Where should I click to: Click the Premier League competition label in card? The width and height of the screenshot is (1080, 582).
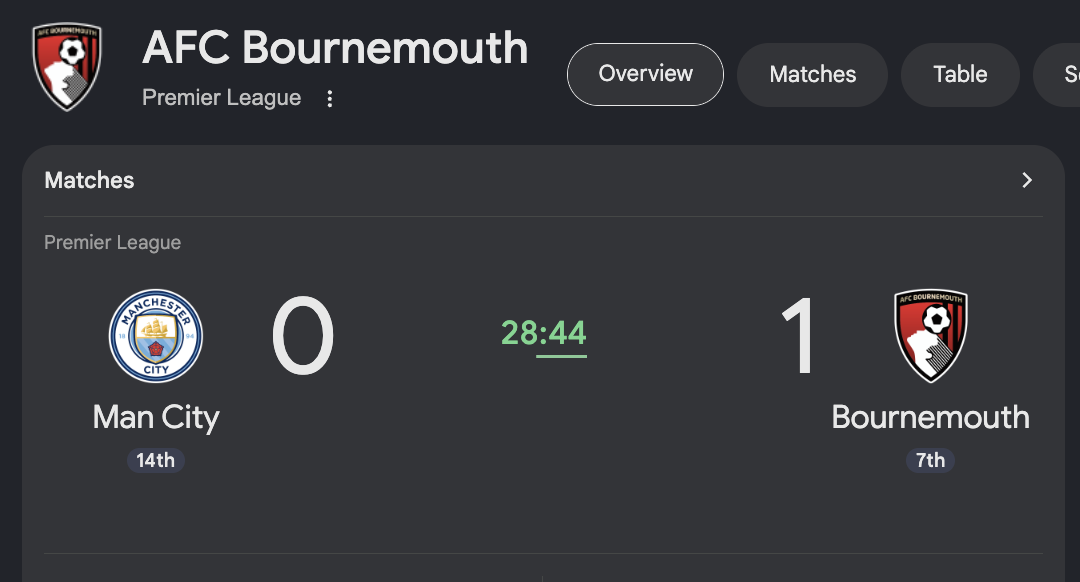pos(112,242)
